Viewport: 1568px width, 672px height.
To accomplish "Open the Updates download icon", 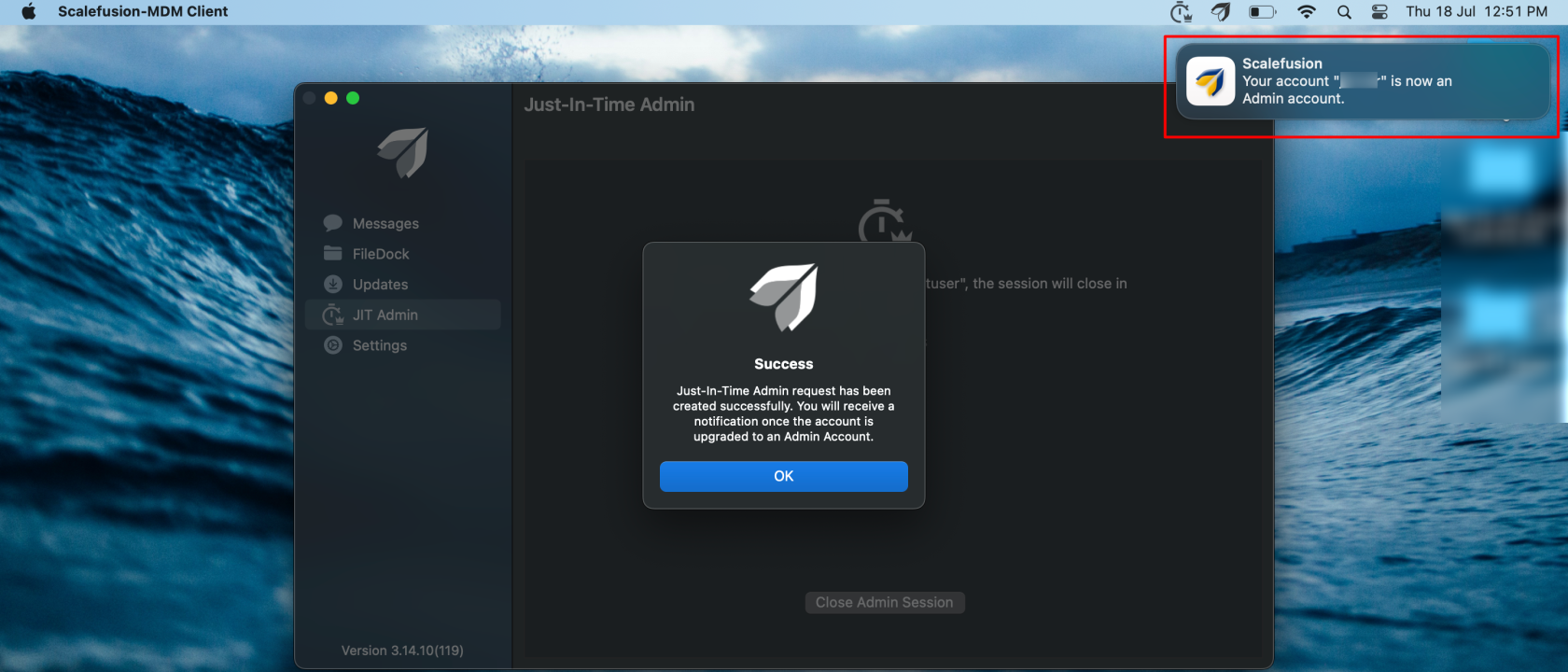I will [332, 284].
